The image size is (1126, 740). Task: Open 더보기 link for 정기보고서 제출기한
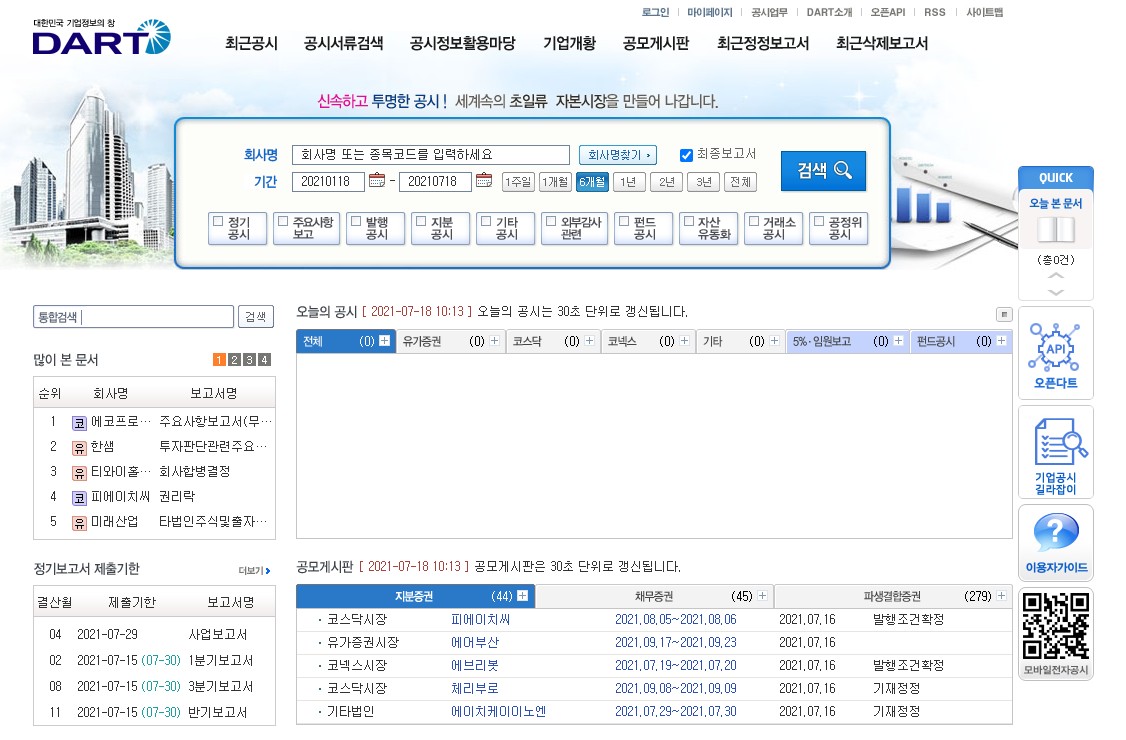click(x=254, y=570)
